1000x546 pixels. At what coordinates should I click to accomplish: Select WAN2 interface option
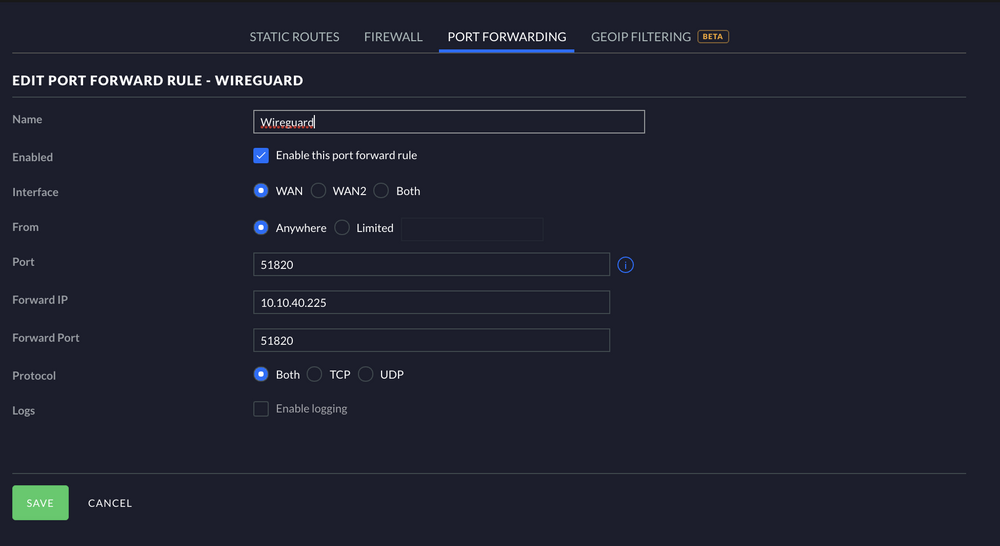pos(318,191)
